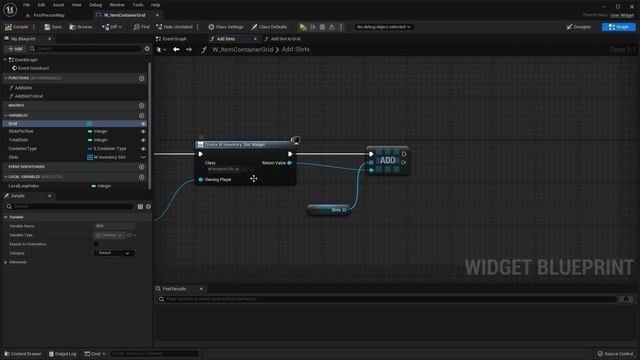Open the Category Default dropdown

114,253
